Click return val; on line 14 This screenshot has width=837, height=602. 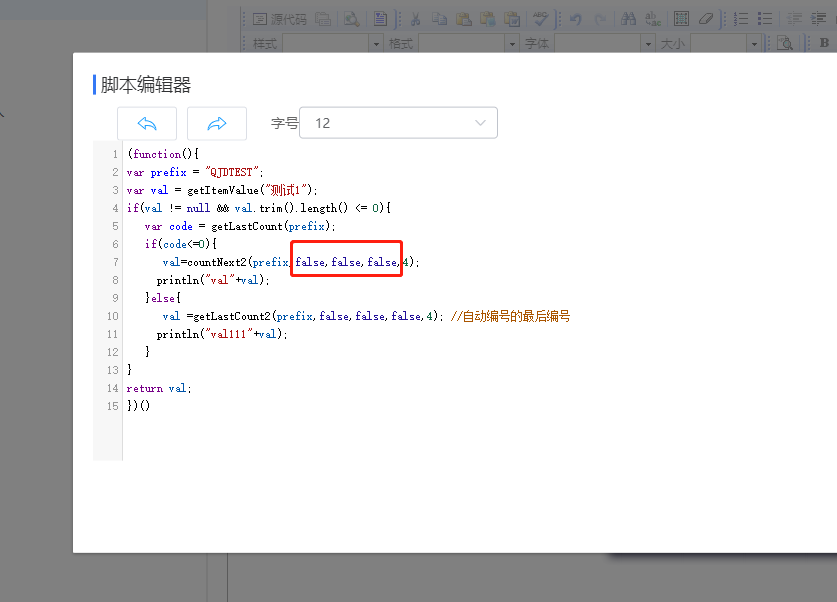(x=159, y=388)
